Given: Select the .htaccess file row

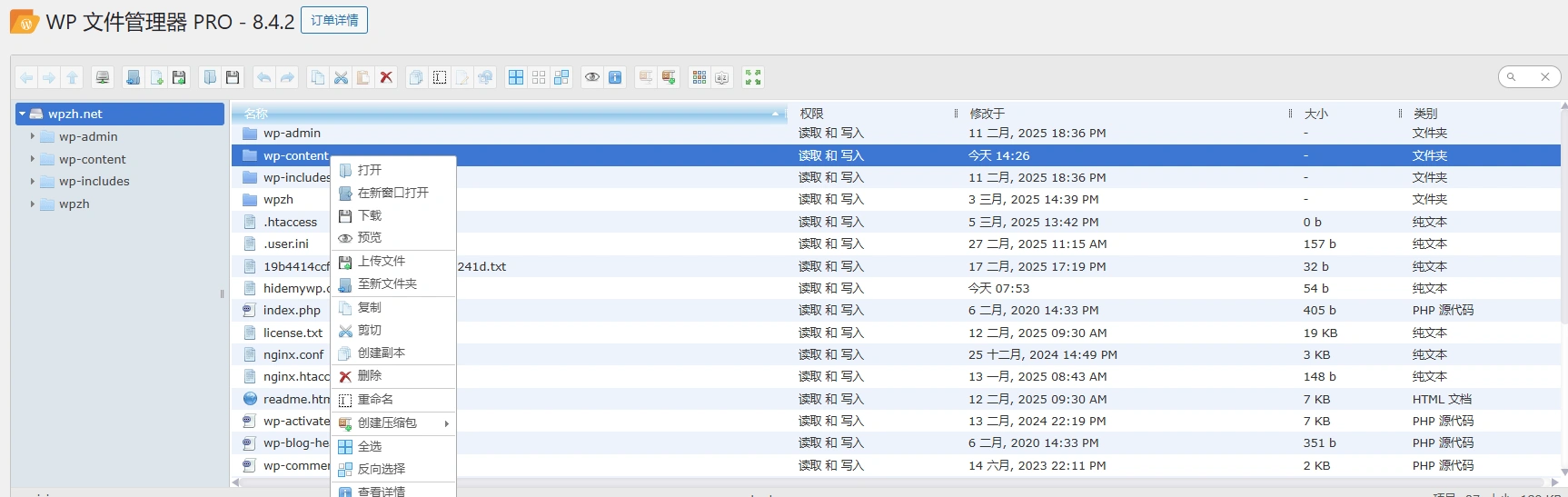Looking at the screenshot, I should tap(896, 222).
